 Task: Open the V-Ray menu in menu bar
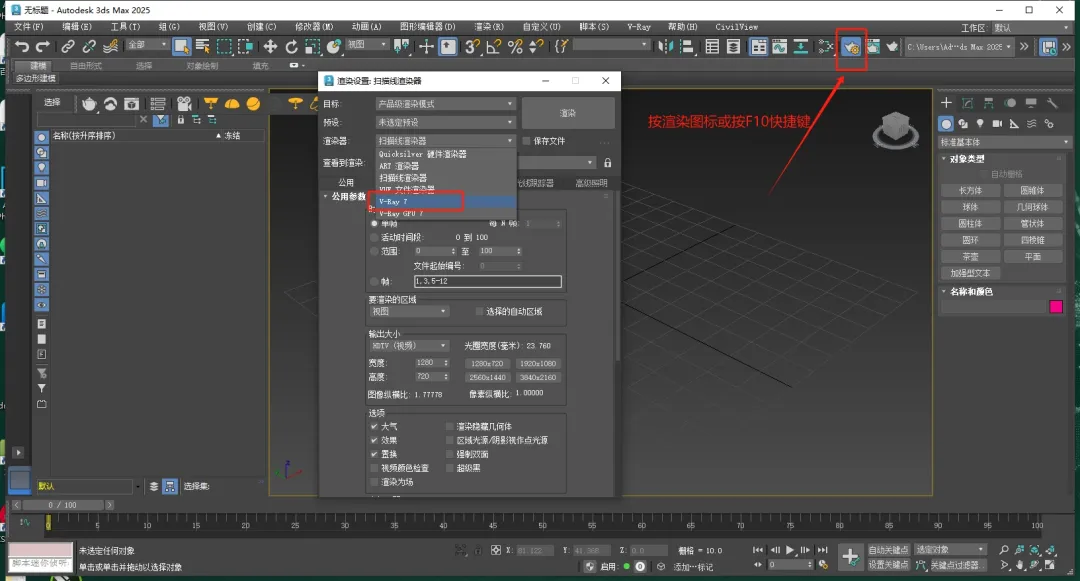coord(639,26)
